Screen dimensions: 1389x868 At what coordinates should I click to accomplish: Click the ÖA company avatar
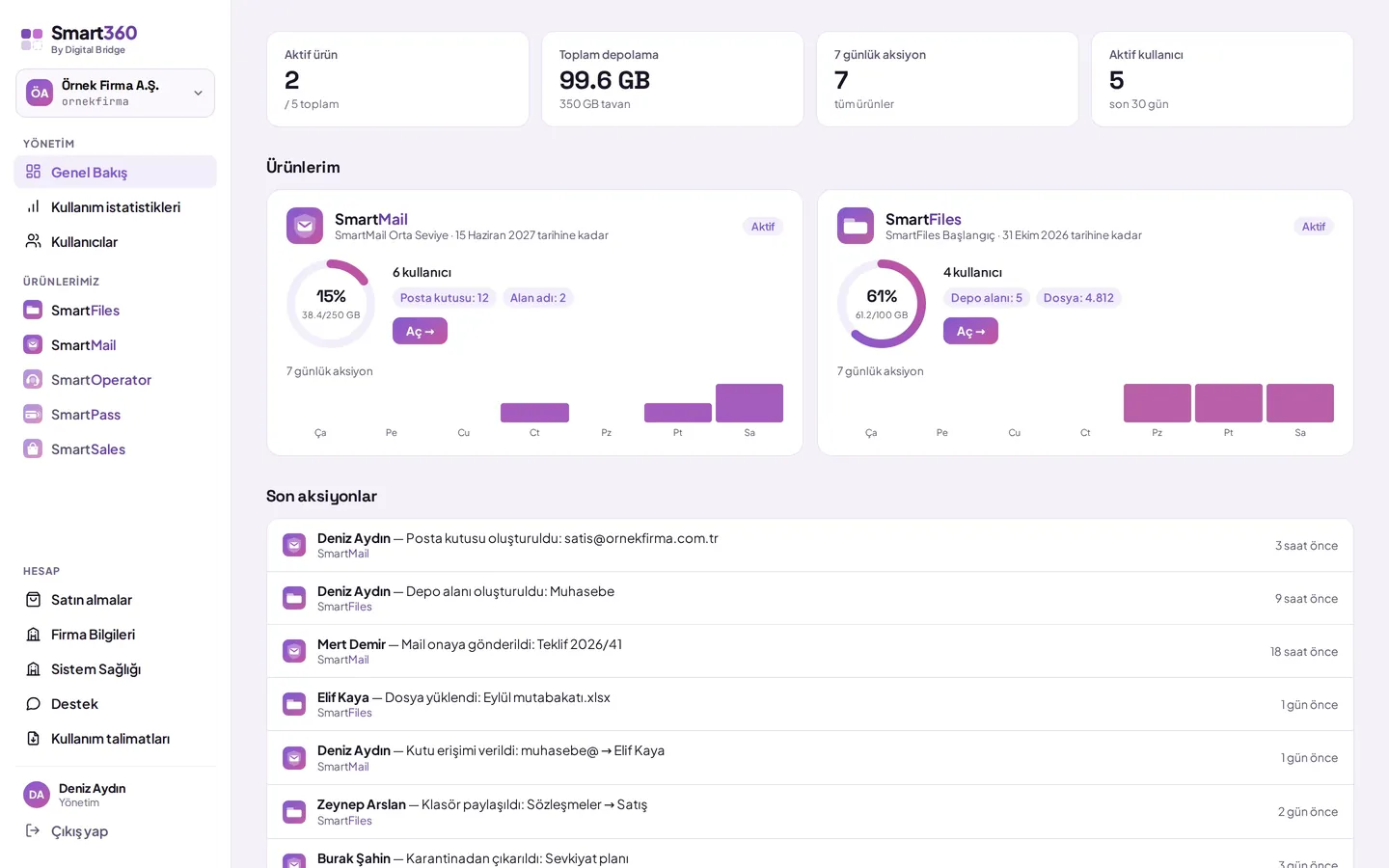pyautogui.click(x=40, y=93)
